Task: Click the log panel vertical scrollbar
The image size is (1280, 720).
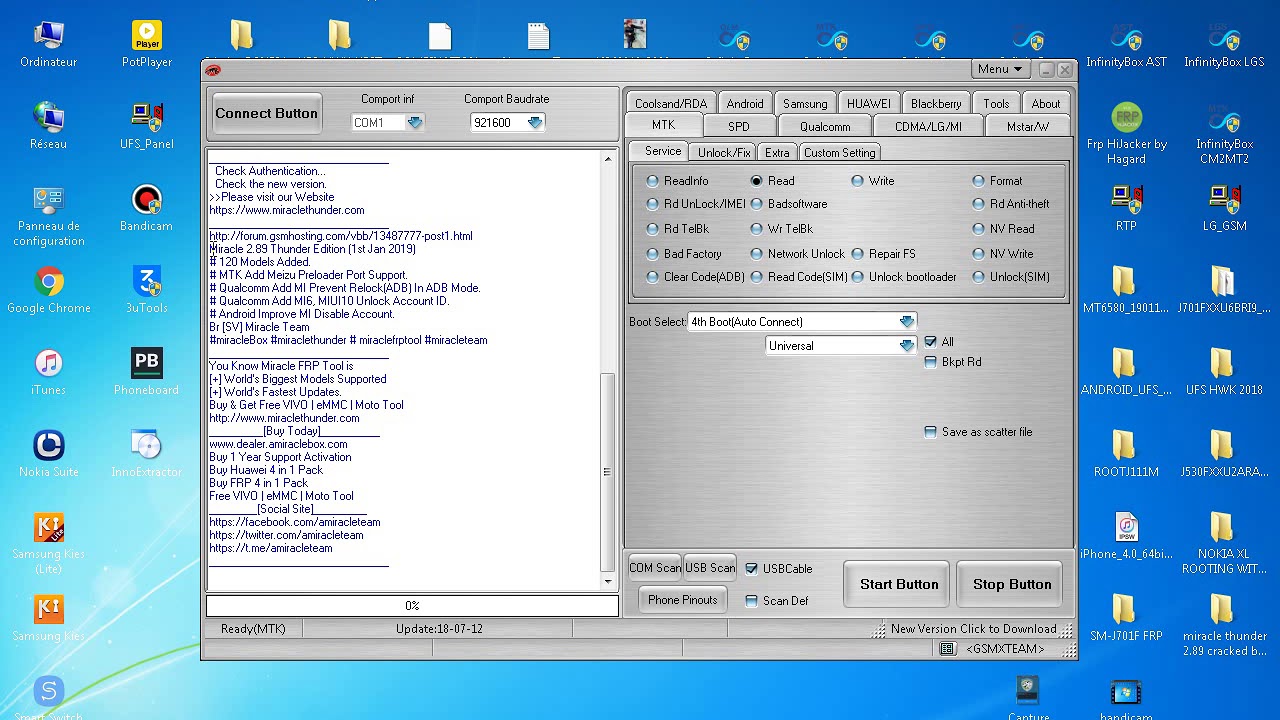Action: 608,370
